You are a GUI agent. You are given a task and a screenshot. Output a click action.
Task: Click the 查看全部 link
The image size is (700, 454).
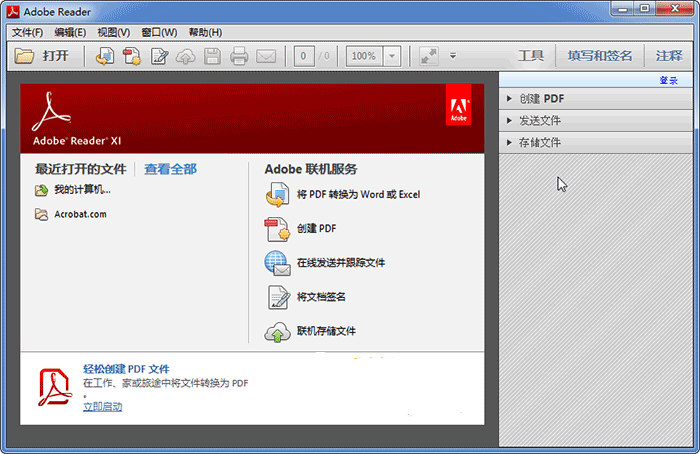[171, 169]
